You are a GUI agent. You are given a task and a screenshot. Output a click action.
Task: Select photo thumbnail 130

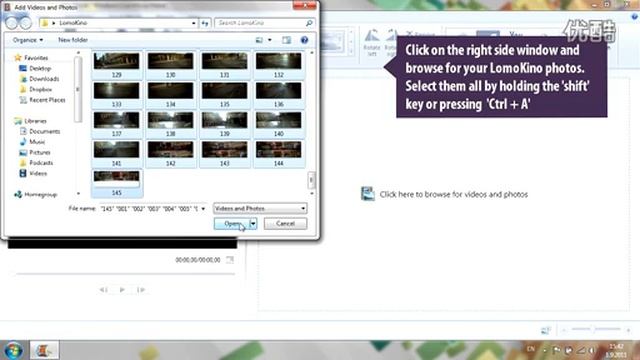(170, 65)
